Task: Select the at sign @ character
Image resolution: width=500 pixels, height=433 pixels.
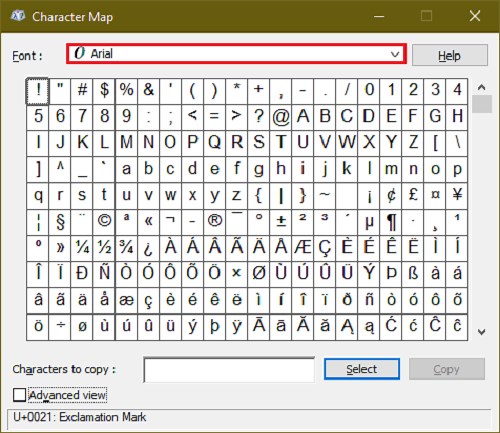Action: 281,117
